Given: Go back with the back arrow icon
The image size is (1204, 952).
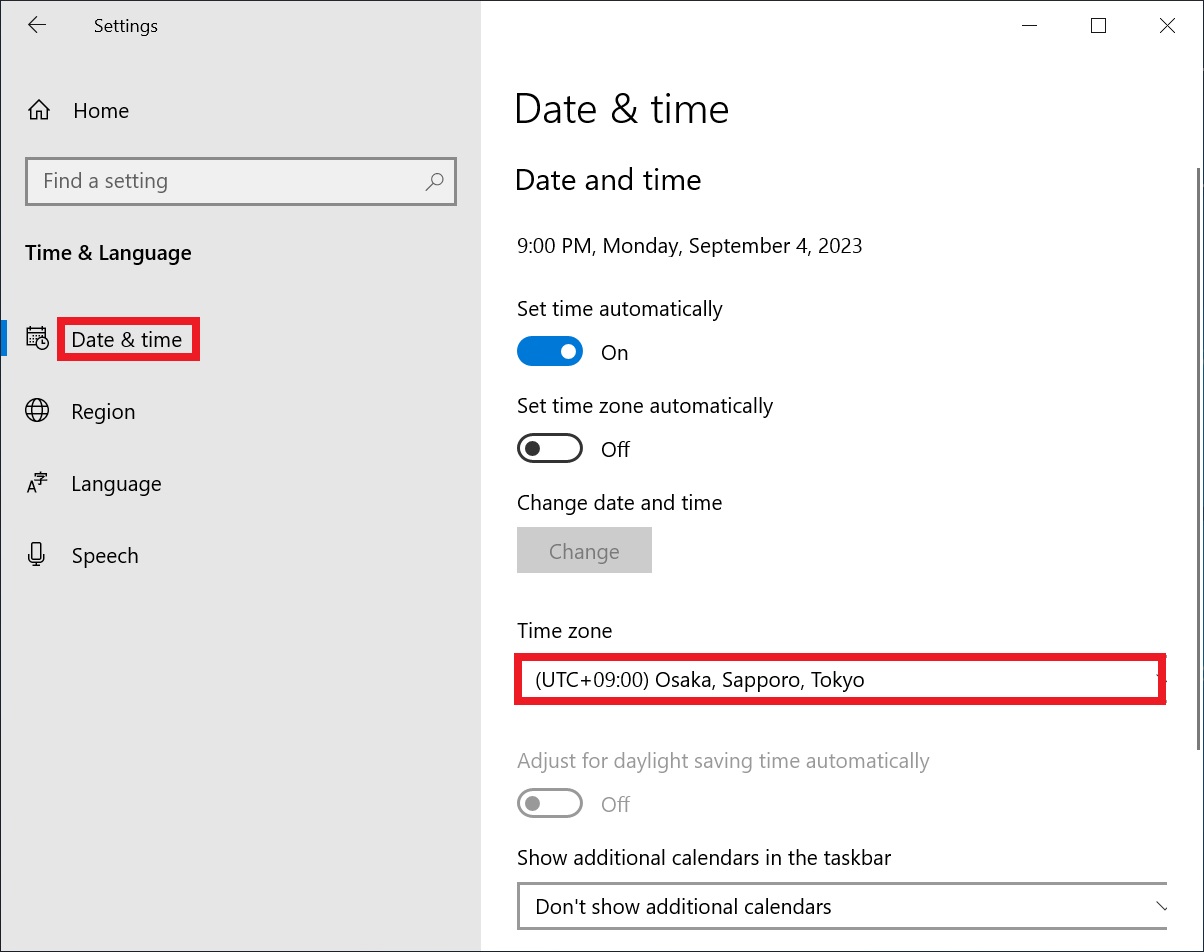Looking at the screenshot, I should (x=37, y=26).
